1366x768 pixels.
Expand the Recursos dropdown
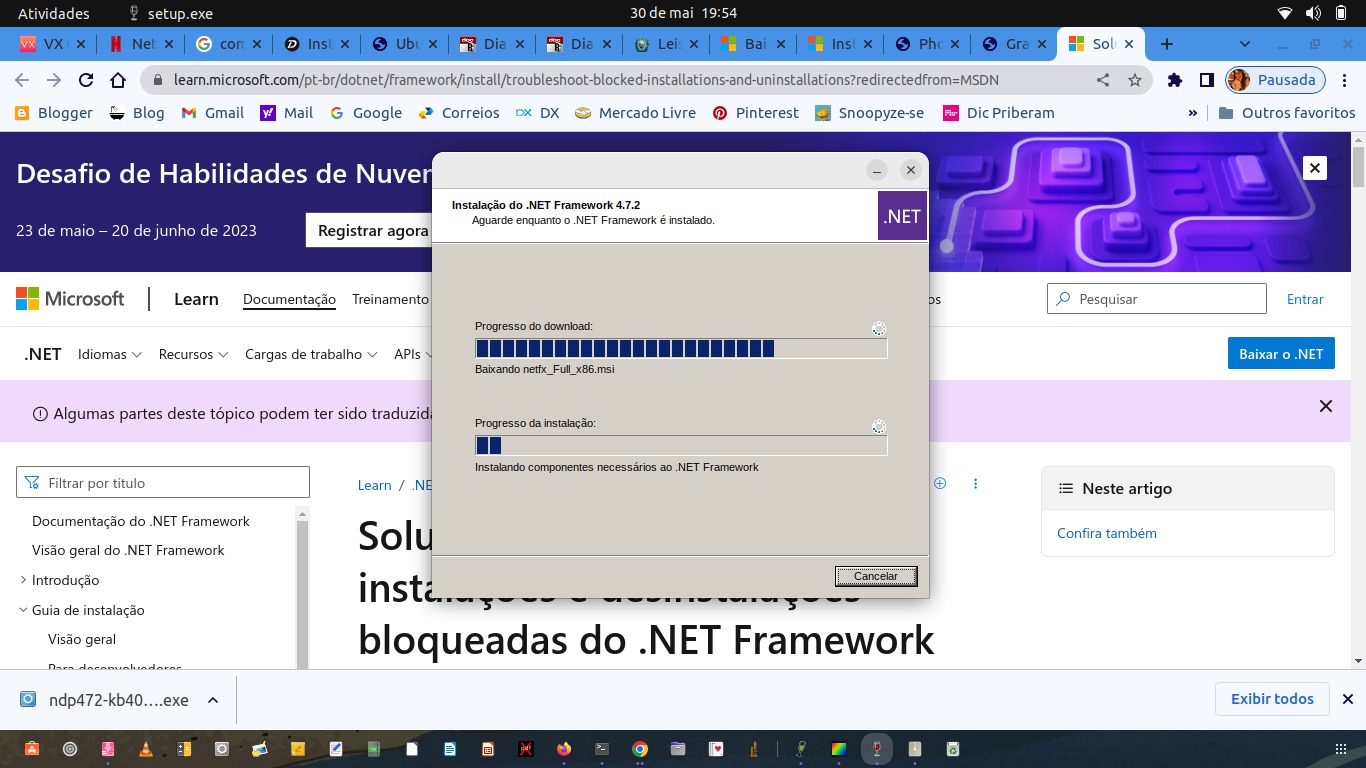click(x=194, y=354)
